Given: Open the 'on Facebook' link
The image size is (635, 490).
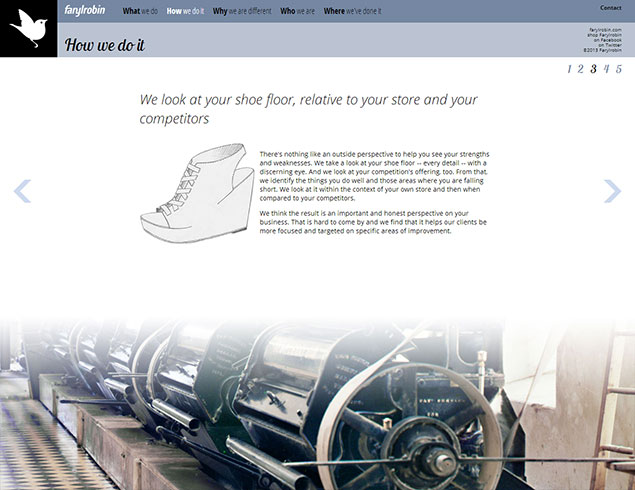Looking at the screenshot, I should tap(607, 40).
